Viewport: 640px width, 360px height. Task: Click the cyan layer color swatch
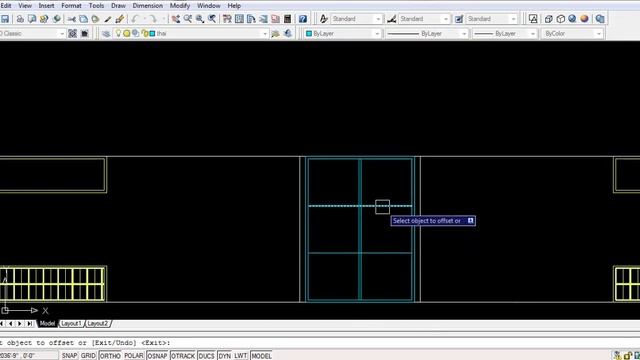click(x=152, y=33)
